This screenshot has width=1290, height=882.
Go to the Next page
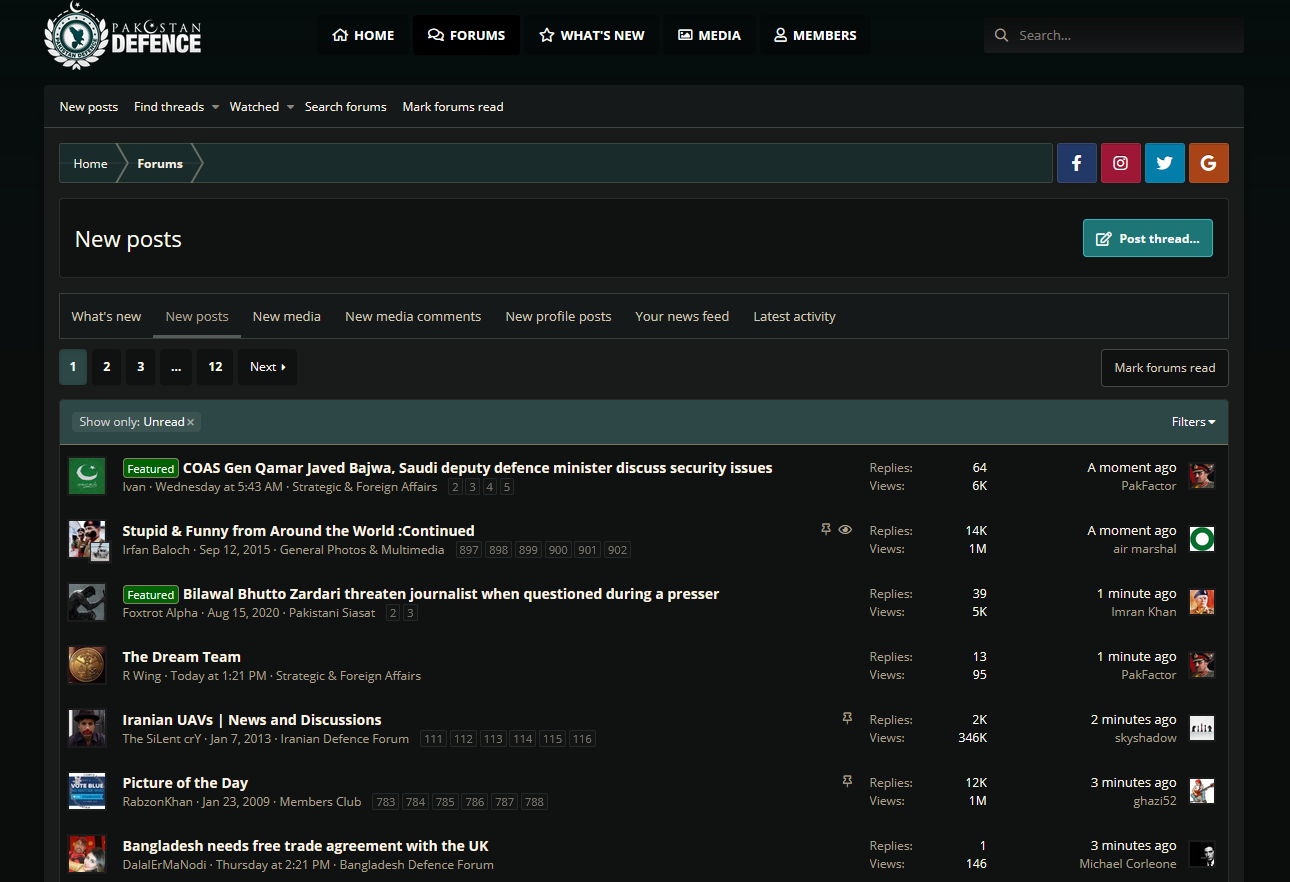pos(268,367)
